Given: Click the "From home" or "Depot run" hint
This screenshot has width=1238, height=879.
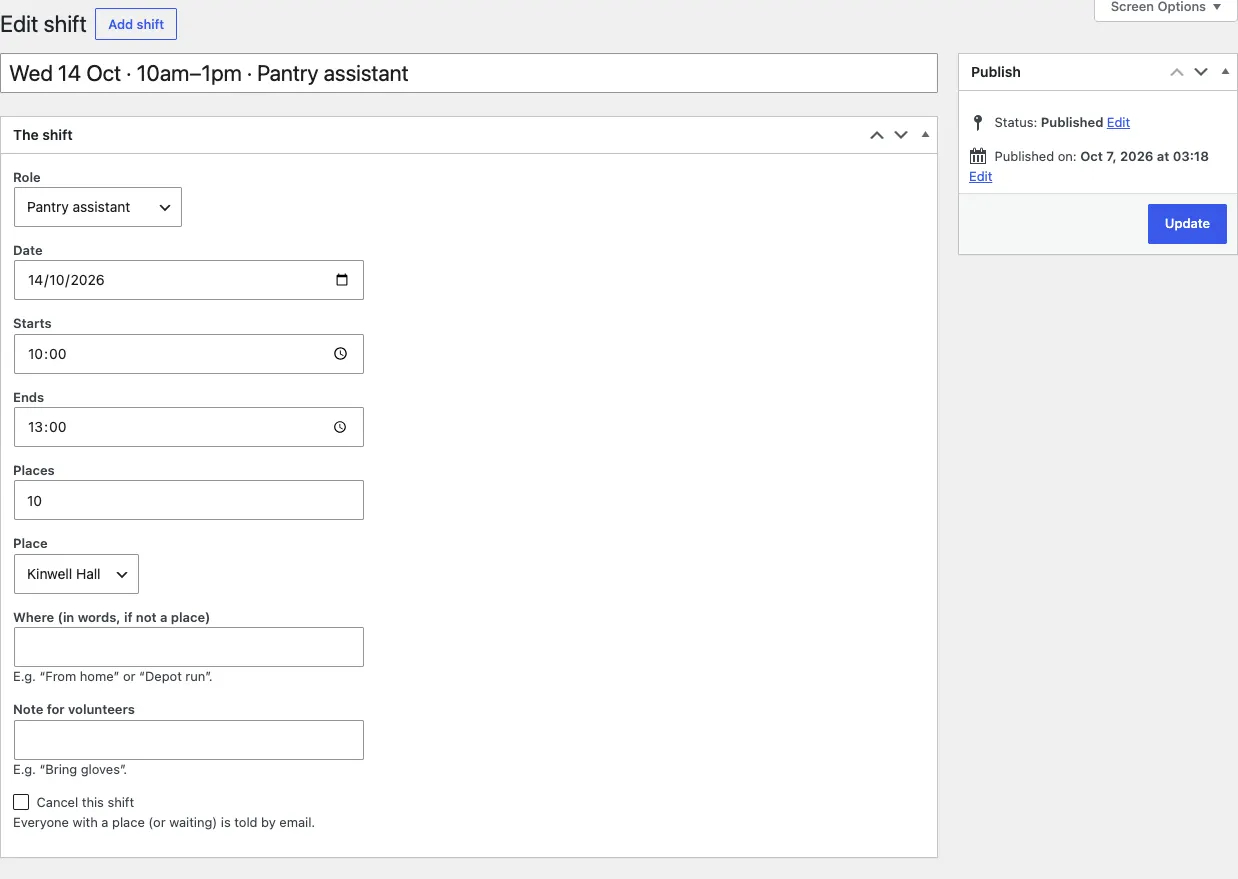Looking at the screenshot, I should (113, 677).
